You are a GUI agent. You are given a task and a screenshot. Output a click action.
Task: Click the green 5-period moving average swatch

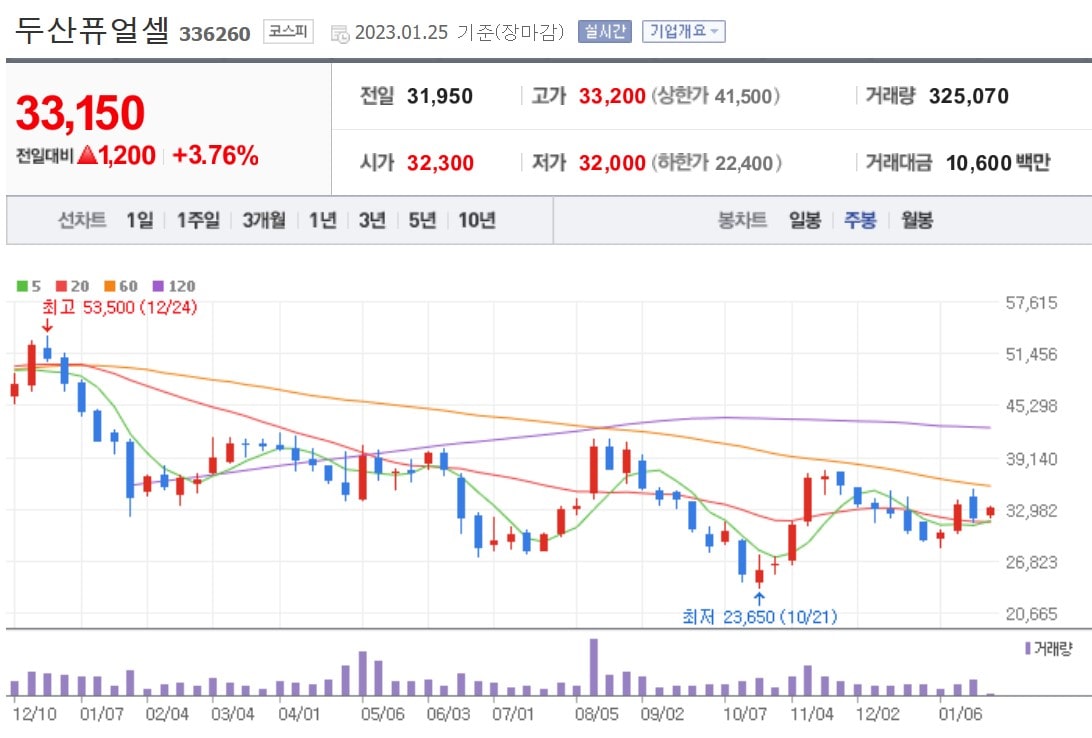pos(22,286)
